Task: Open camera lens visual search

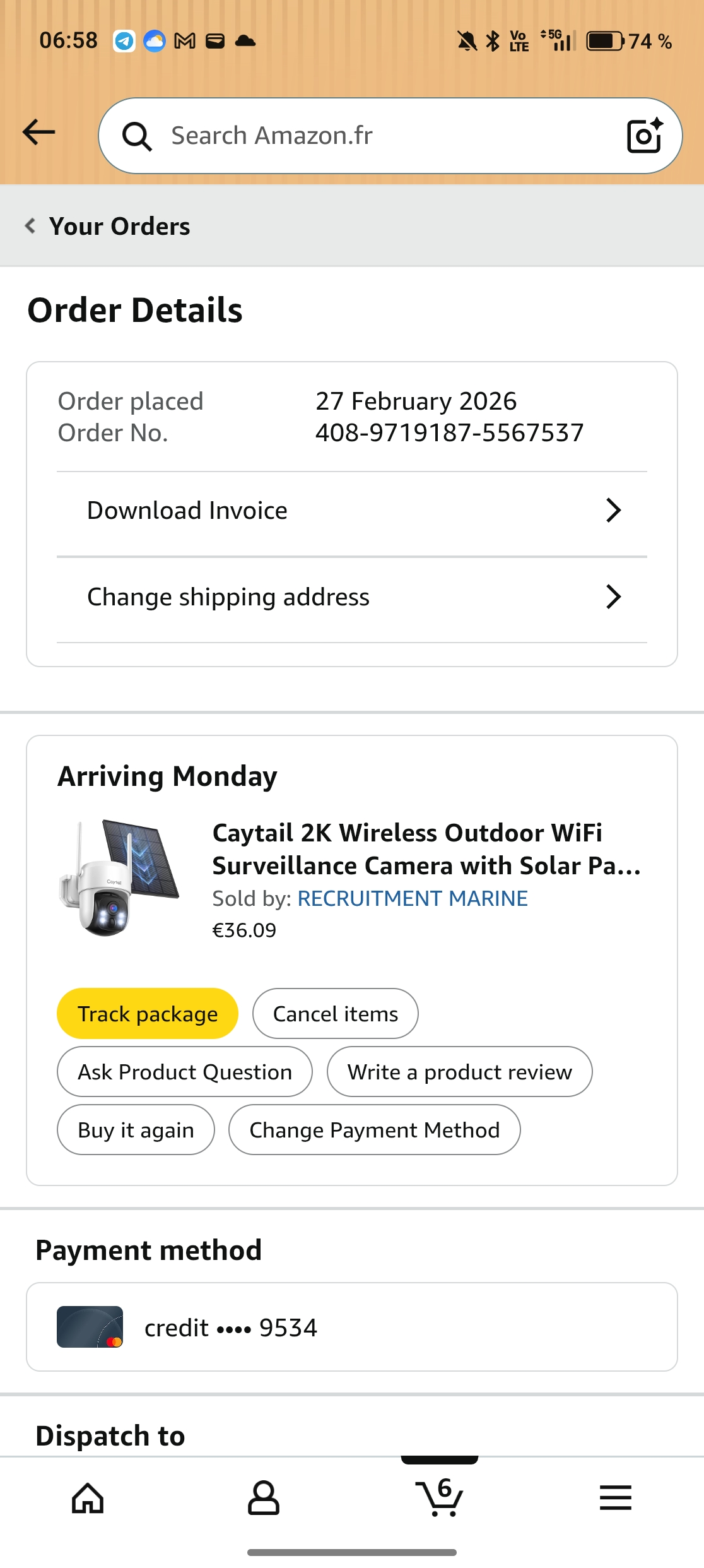Action: coord(644,135)
